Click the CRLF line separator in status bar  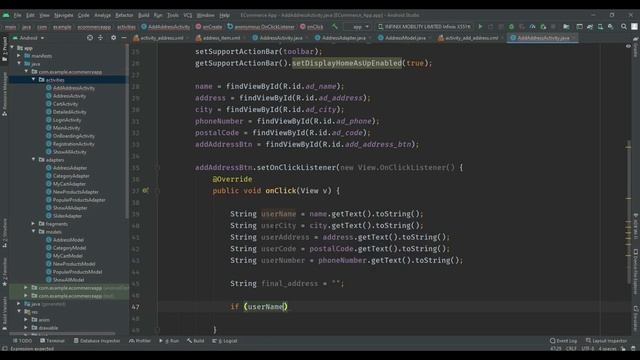point(571,349)
